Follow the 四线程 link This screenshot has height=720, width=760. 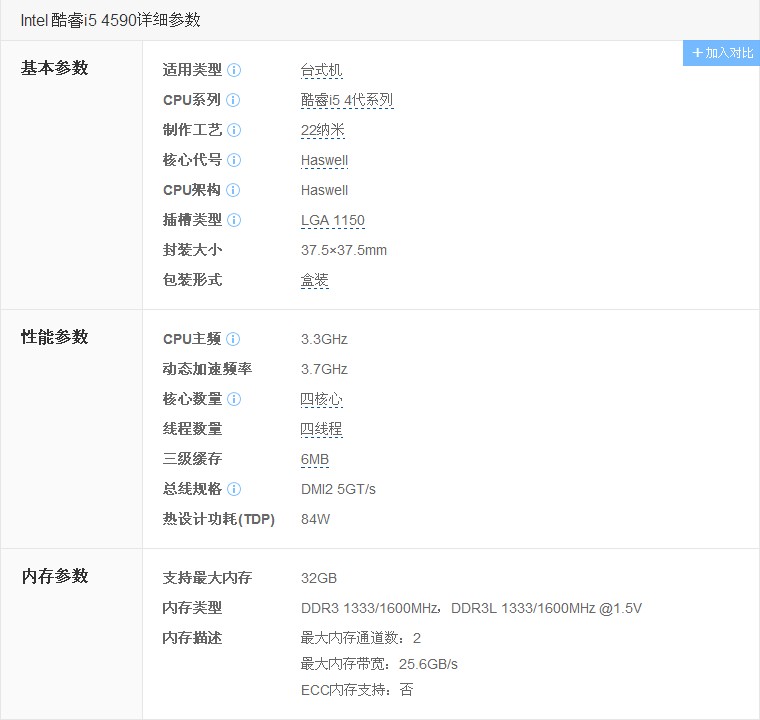321,430
